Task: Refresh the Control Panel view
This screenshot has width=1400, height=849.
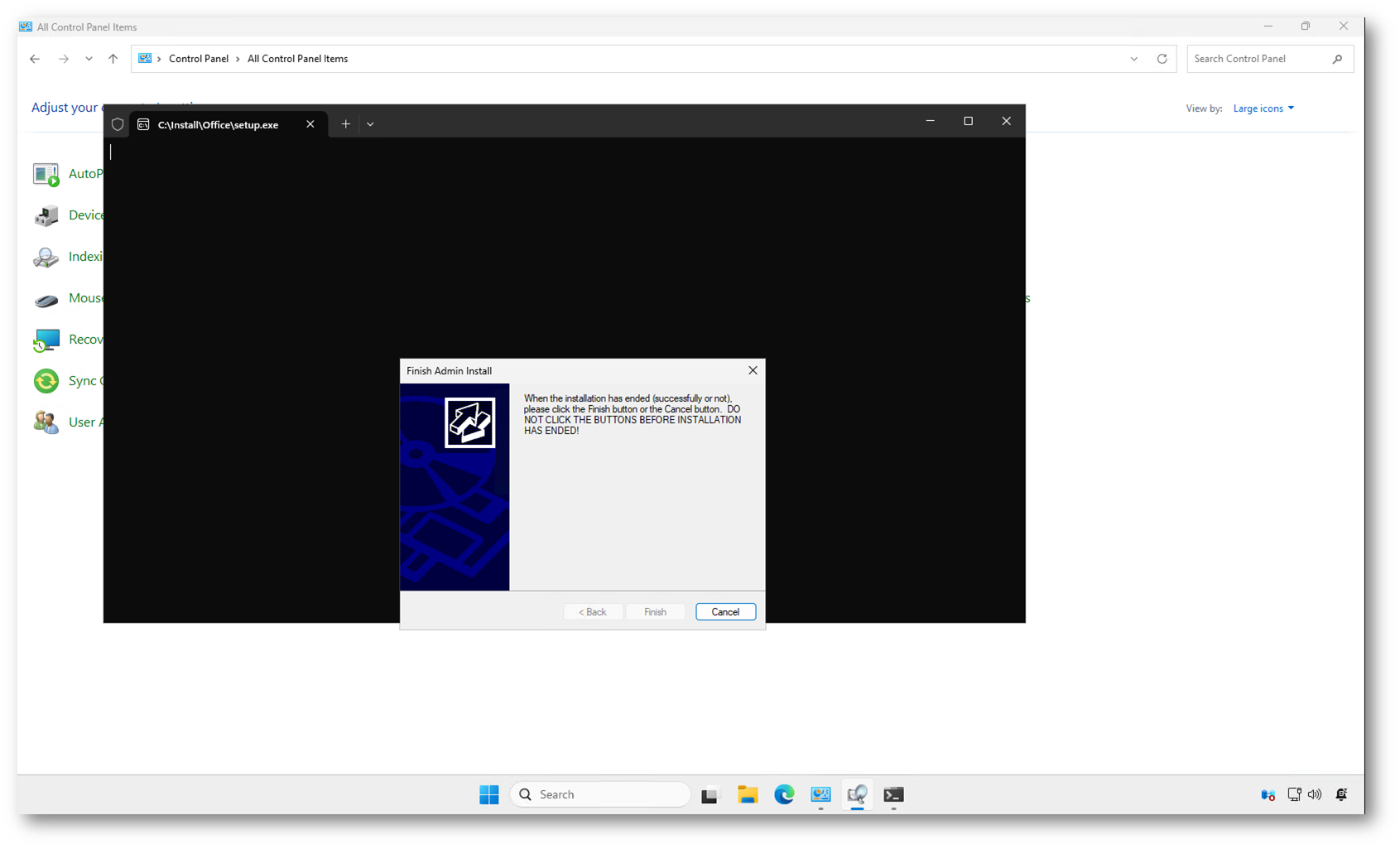Action: tap(1162, 59)
